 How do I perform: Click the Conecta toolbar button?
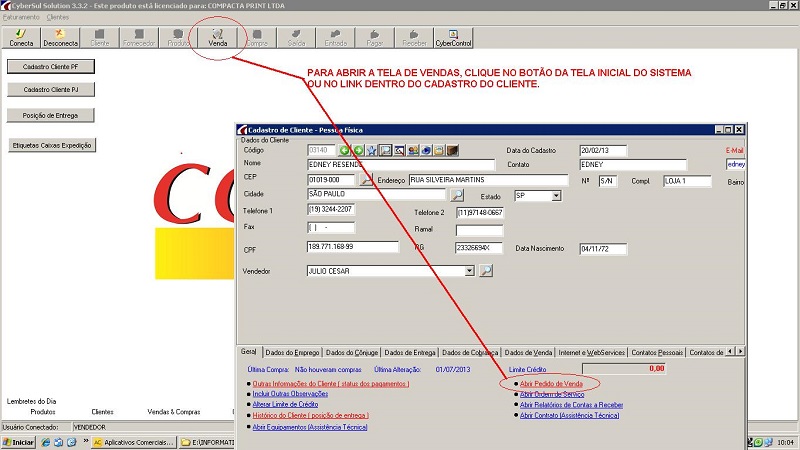(21, 38)
